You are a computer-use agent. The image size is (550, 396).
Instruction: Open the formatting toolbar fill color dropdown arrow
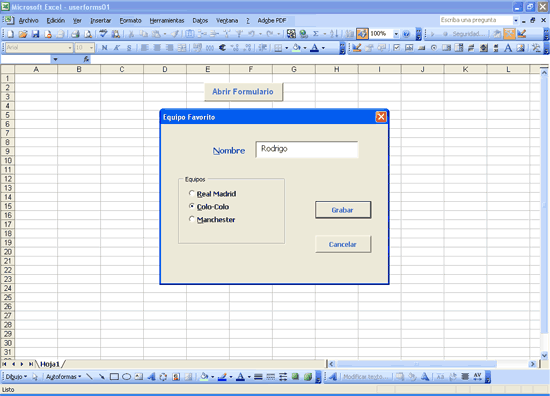click(x=305, y=48)
